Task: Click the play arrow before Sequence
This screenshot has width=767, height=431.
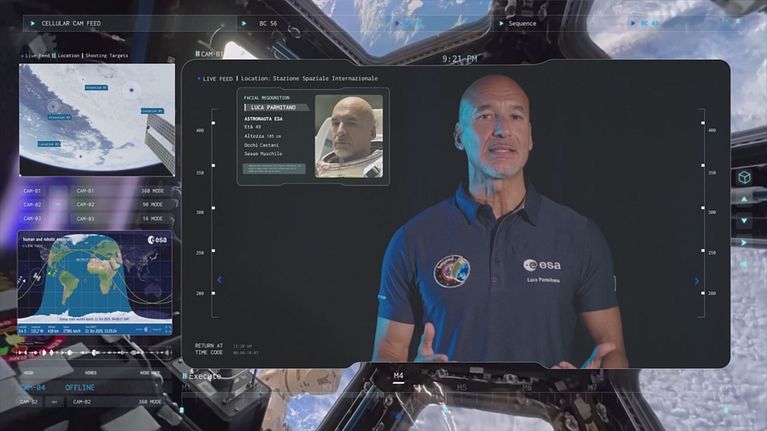Action: (x=499, y=22)
